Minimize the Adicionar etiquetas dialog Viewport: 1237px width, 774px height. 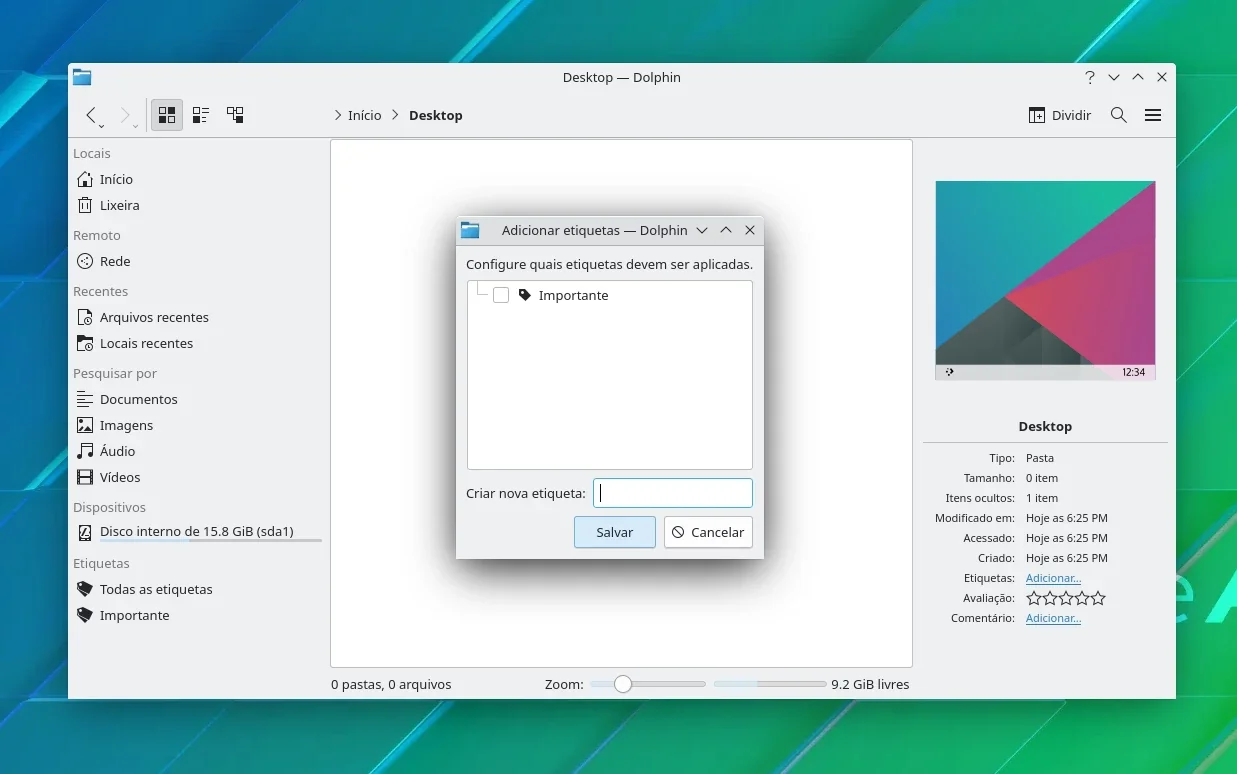point(702,230)
